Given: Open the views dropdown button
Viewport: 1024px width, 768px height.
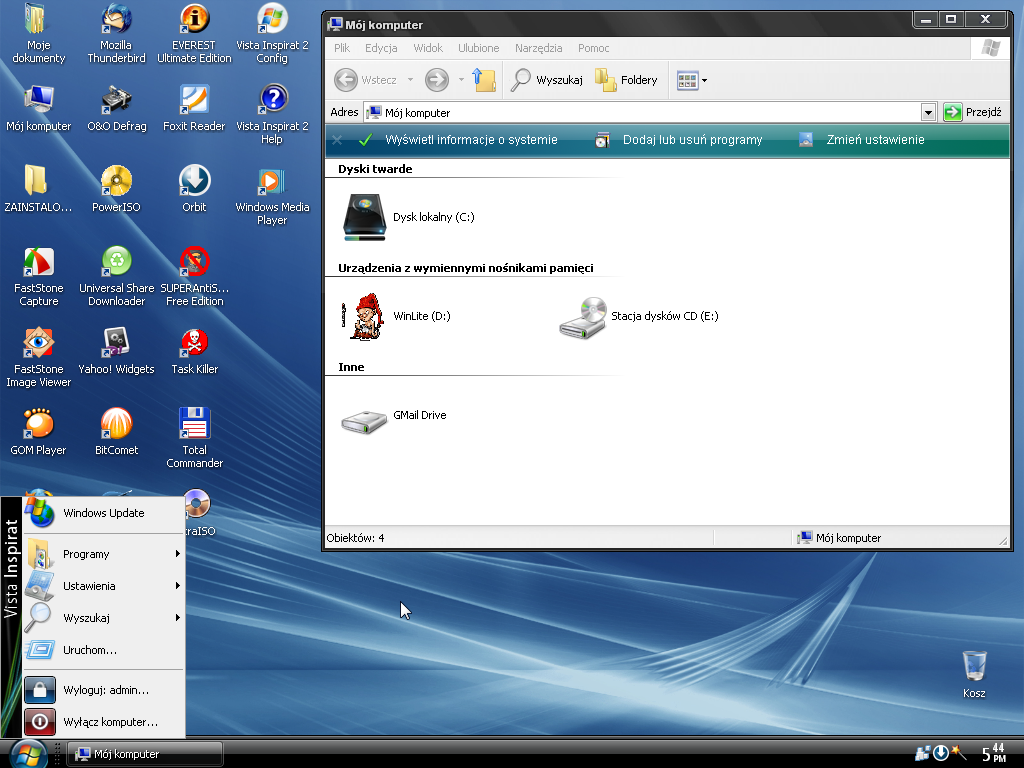Looking at the screenshot, I should [692, 80].
